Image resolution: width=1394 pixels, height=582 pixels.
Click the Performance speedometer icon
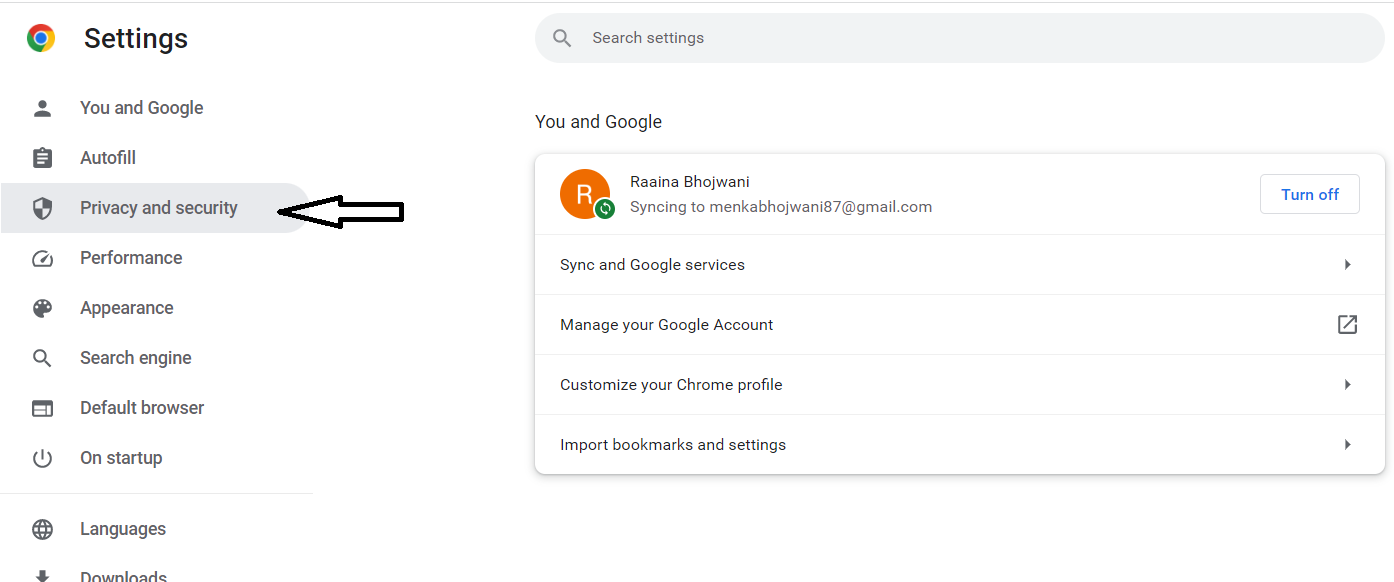[x=42, y=258]
